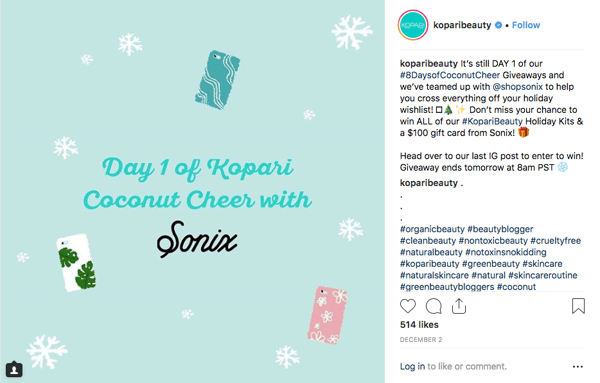This screenshot has width=600, height=383.
Task: Click the Sonix giveaway post image
Action: coord(192,191)
